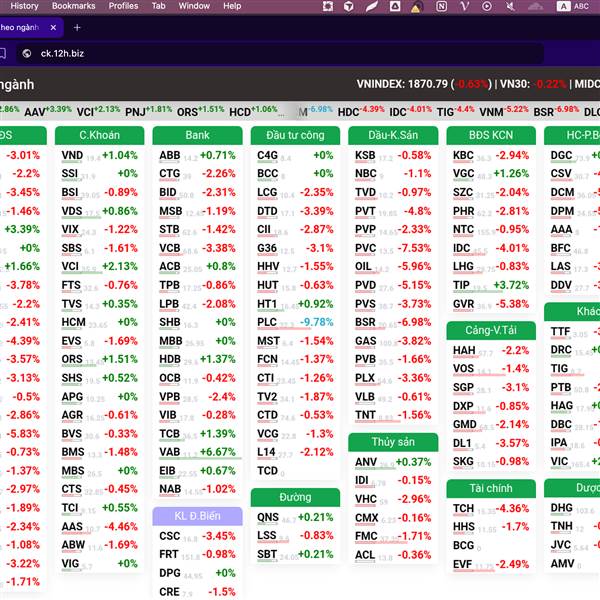
Task: Select the C.Khoán sector header
Action: pos(99,135)
